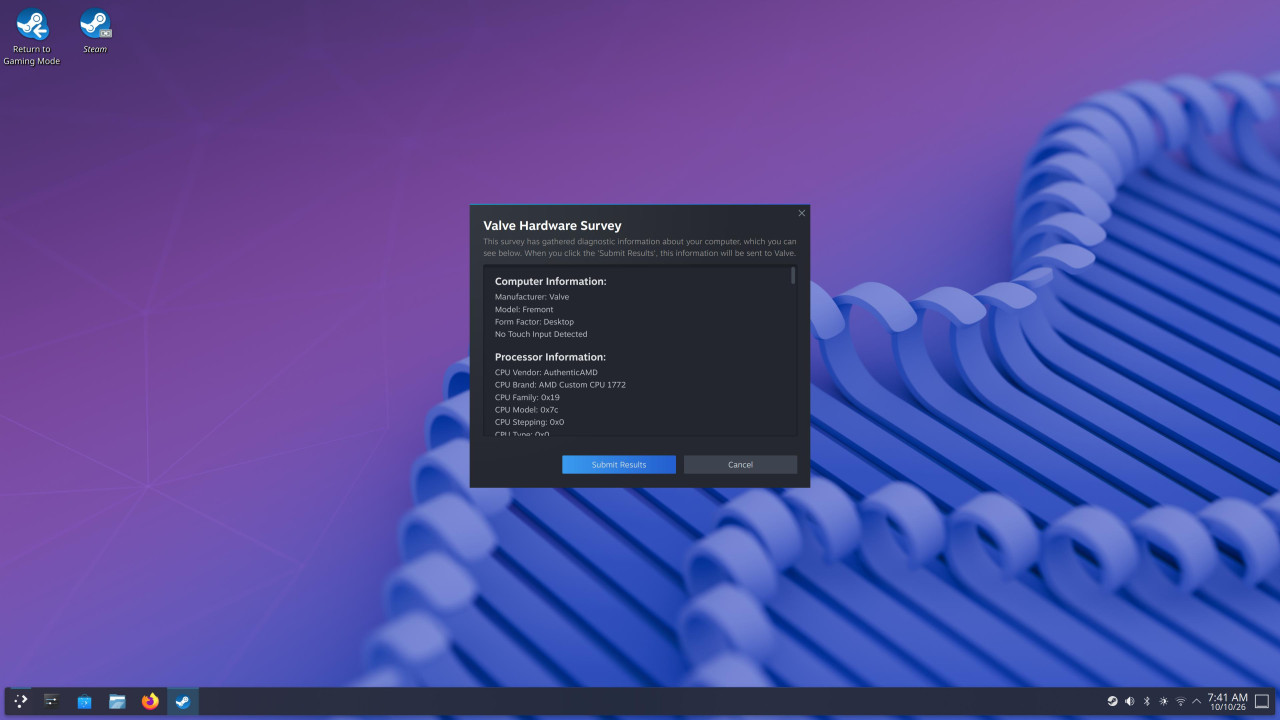Close the Valve Hardware Survey dialog
Screen dimensions: 1280x720
click(x=801, y=213)
